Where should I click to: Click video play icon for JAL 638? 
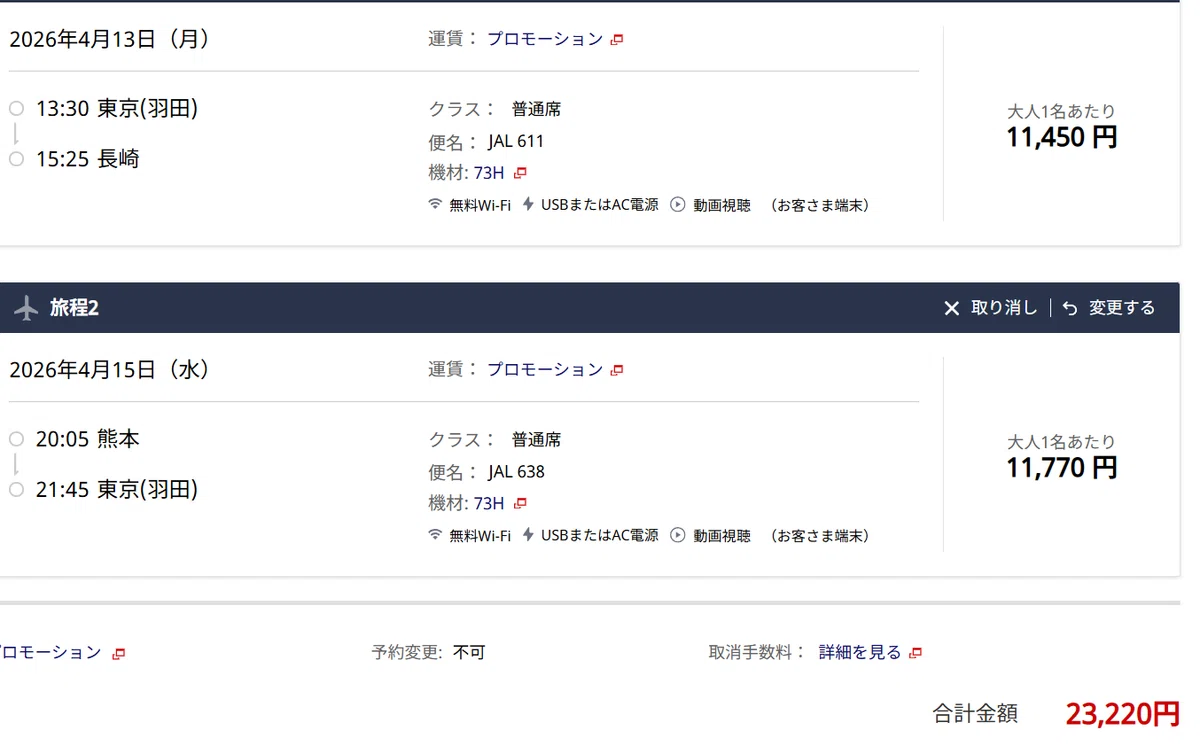click(677, 534)
